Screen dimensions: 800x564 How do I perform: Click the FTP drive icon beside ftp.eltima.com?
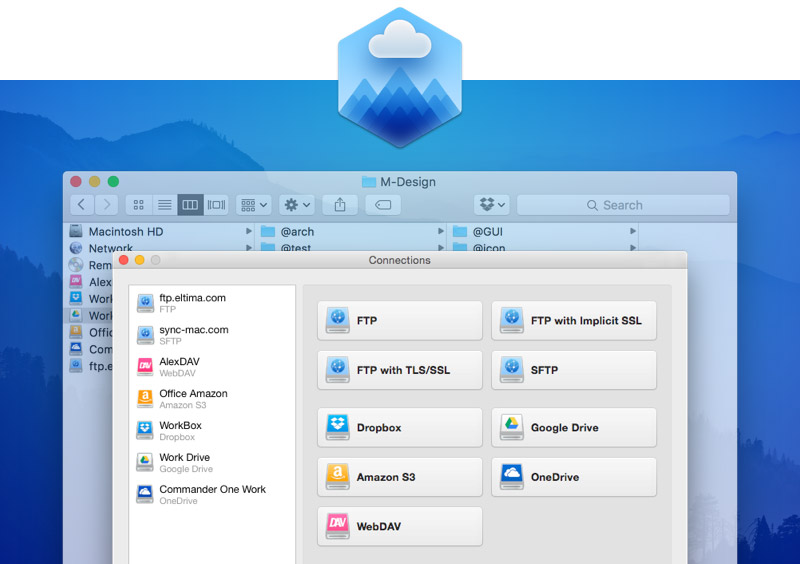pos(145,303)
